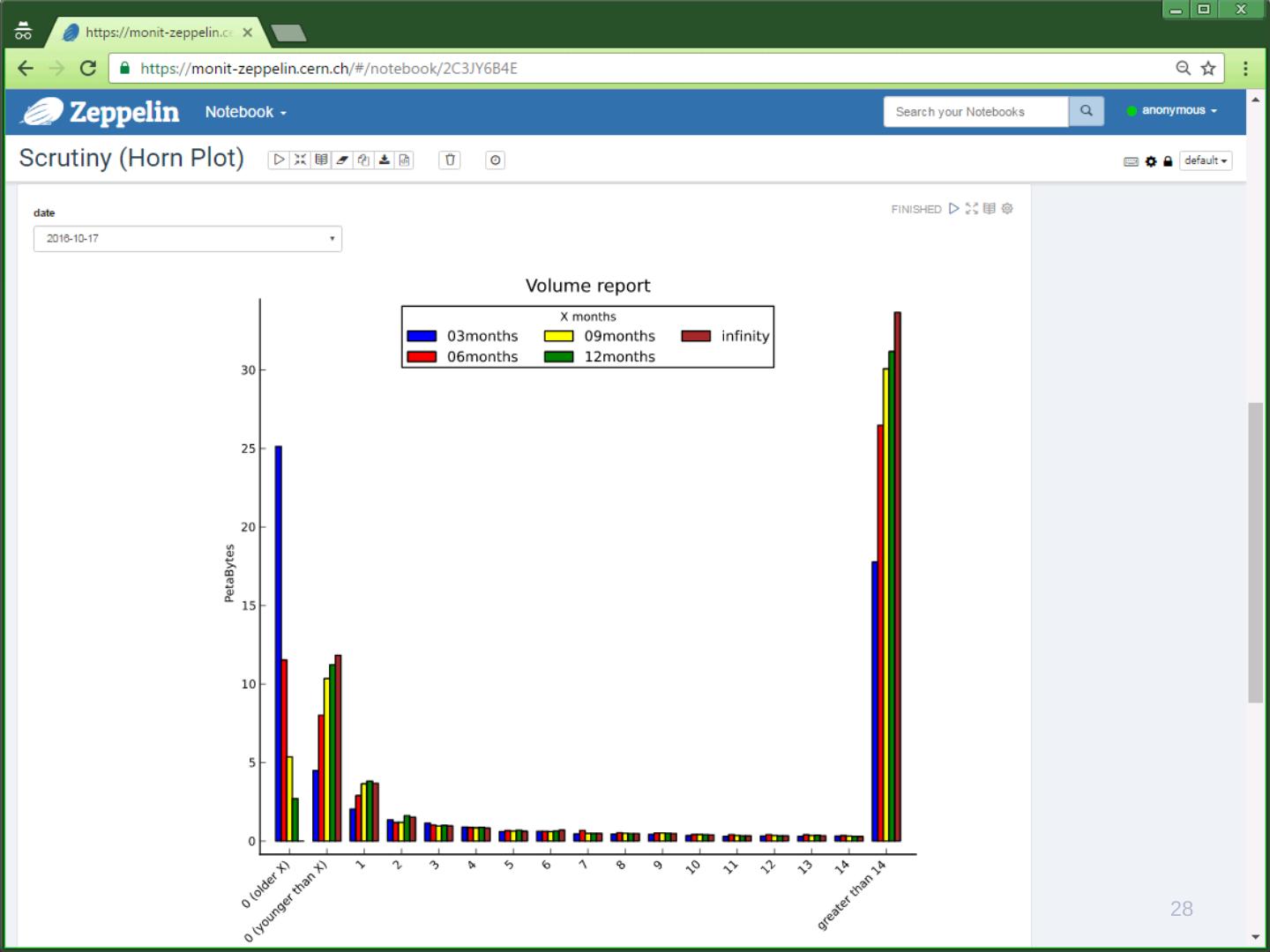Open the paragraph settings gear menu
The image size is (1270, 952).
coord(1007,209)
